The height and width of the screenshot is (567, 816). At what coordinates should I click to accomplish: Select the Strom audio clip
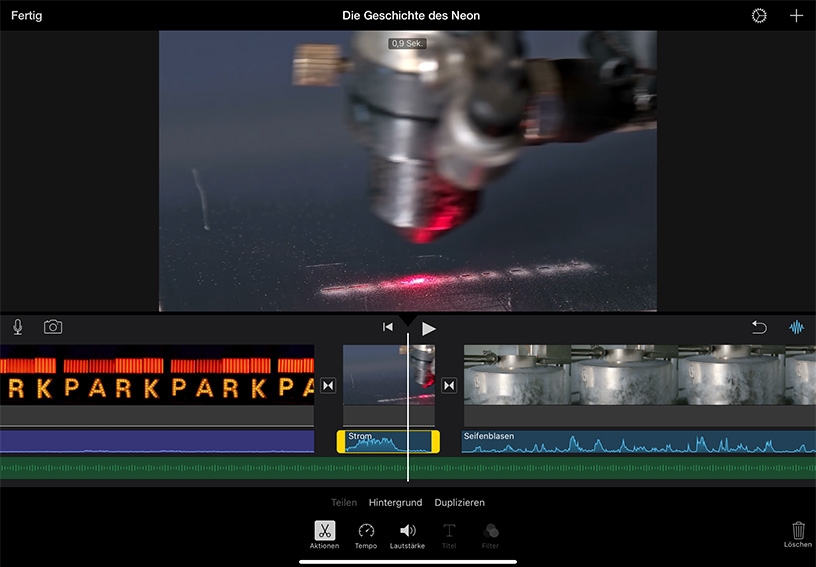(388, 442)
